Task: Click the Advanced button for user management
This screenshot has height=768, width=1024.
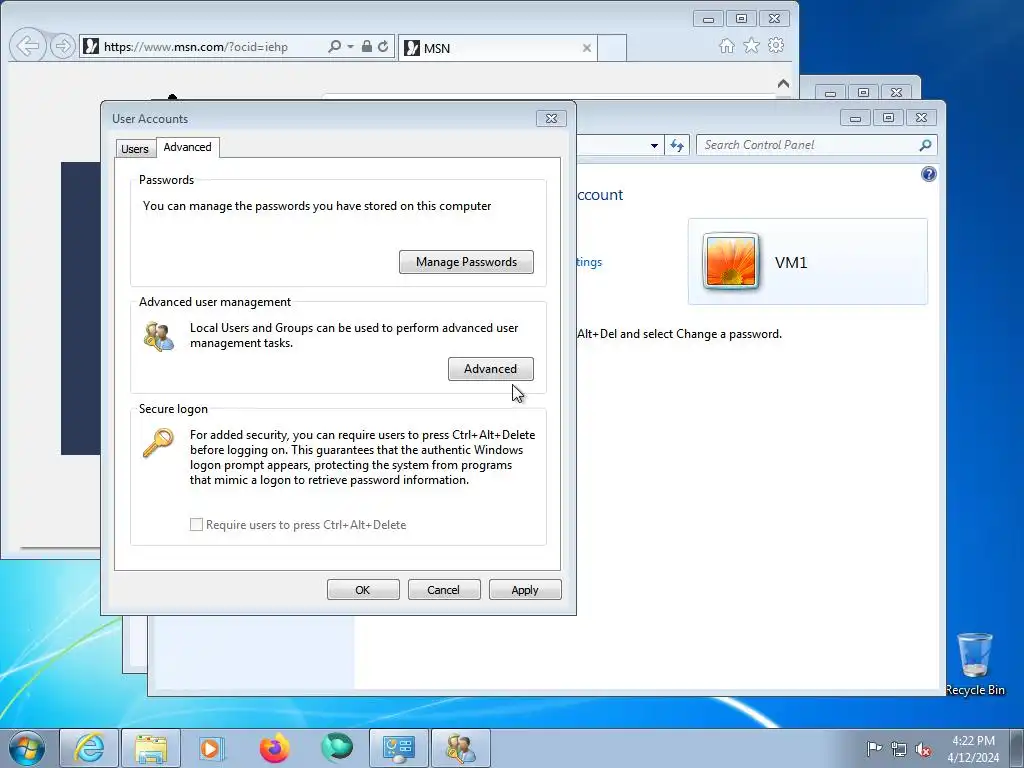Action: click(490, 369)
